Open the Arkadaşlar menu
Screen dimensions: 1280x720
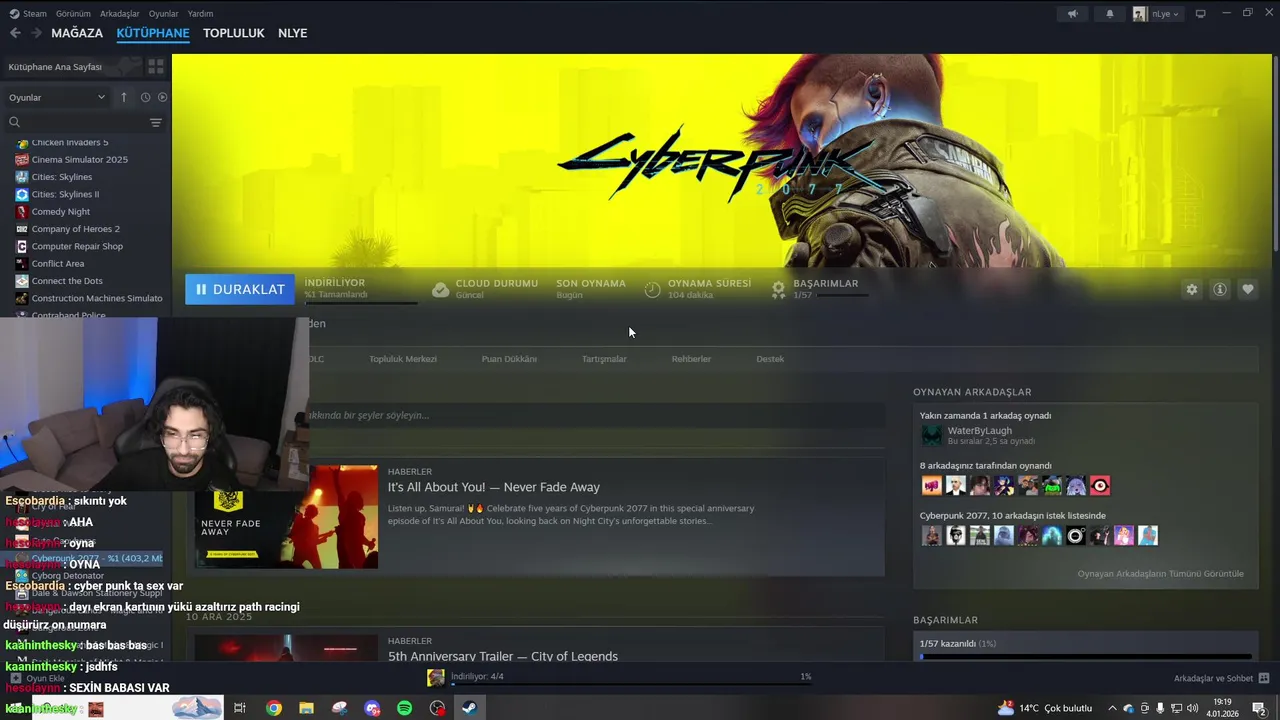click(x=120, y=14)
